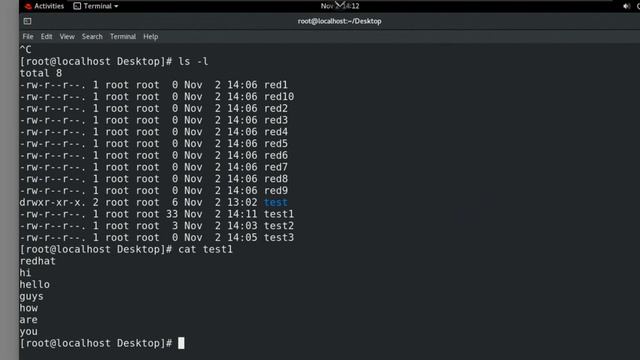Click the file name red4
This screenshot has height=360, width=640.
click(276, 132)
